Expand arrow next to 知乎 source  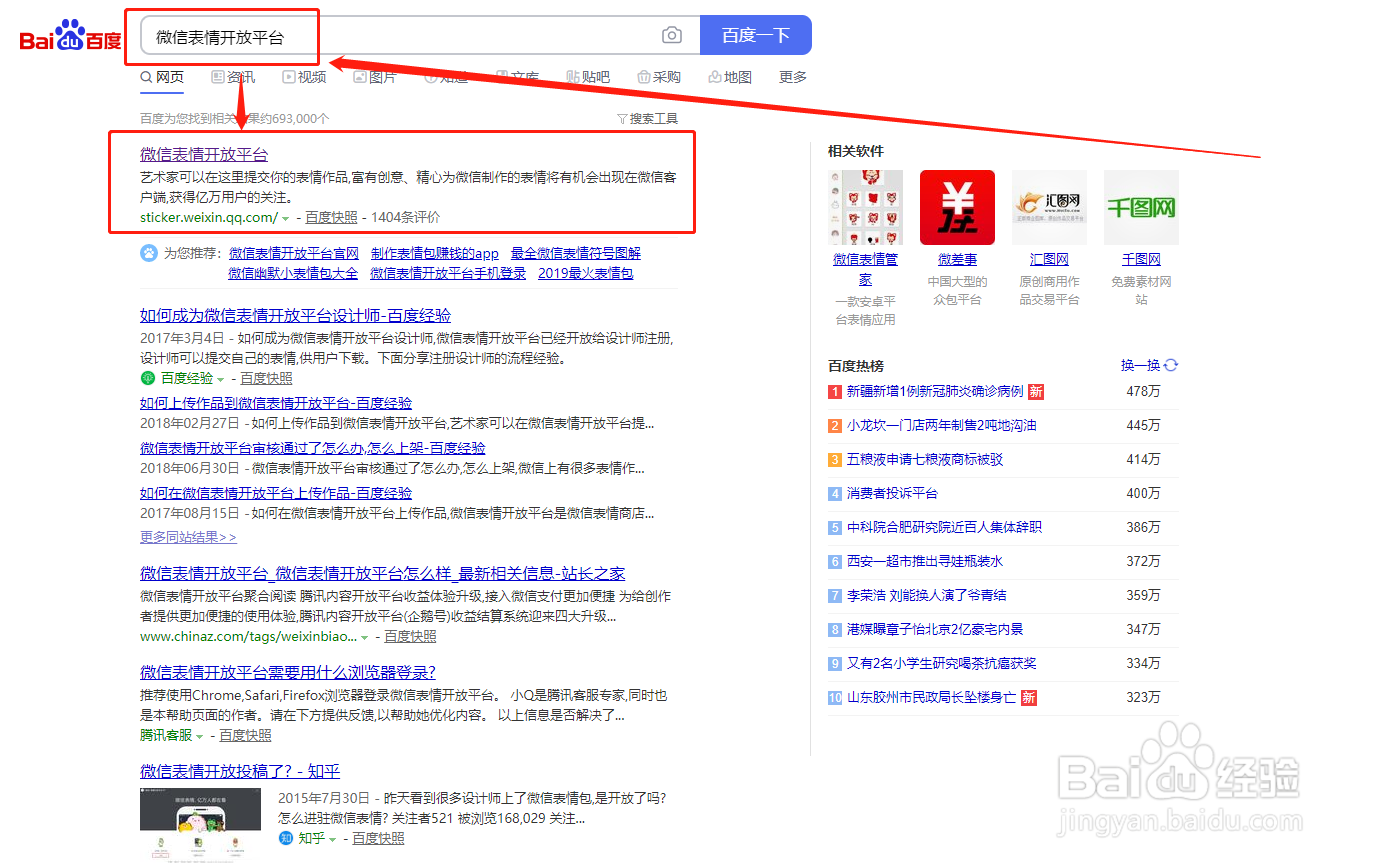[333, 839]
